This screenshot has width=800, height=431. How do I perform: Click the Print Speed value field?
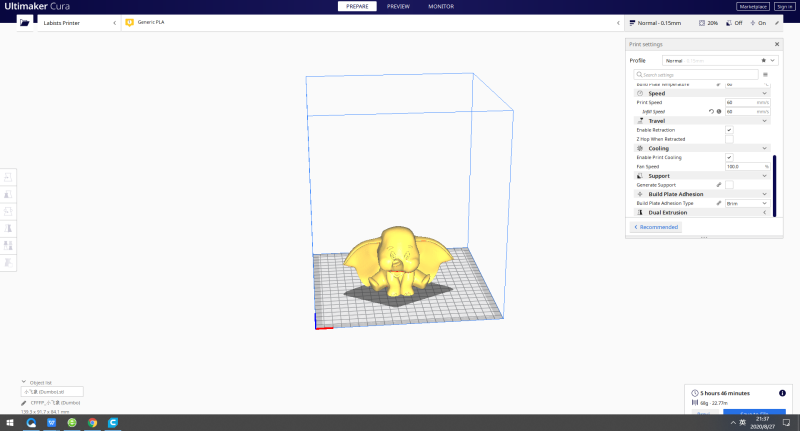point(747,103)
